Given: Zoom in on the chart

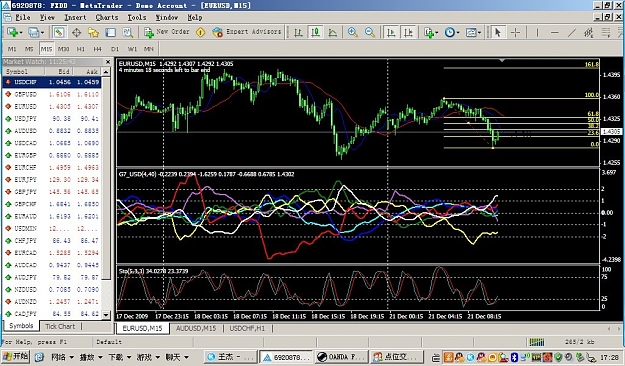Looking at the screenshot, I should click(x=352, y=32).
